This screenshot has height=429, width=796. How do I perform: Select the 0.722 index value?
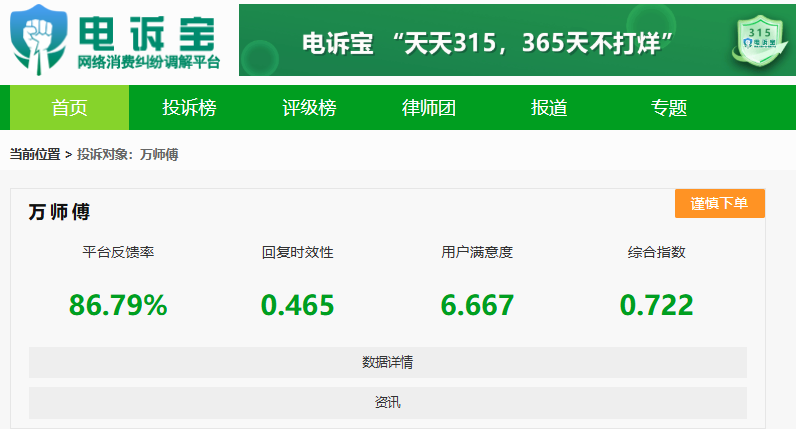(x=656, y=305)
